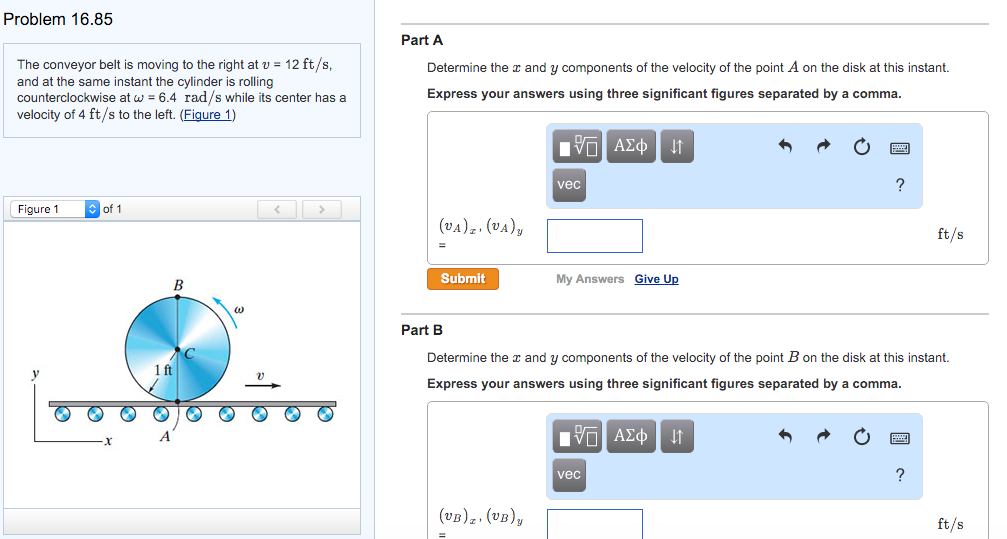1007x539 pixels.
Task: Open Part A keyboard shortcuts icon
Action: click(x=900, y=147)
